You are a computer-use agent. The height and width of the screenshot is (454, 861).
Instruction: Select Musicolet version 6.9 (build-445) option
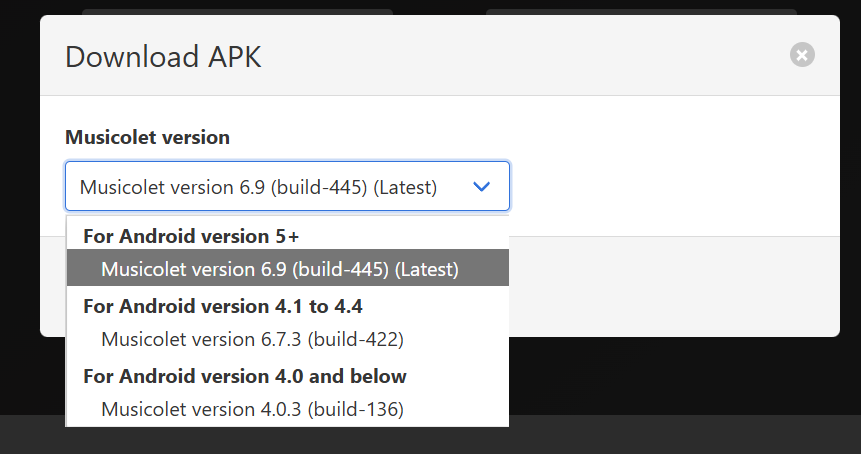[x=288, y=268]
